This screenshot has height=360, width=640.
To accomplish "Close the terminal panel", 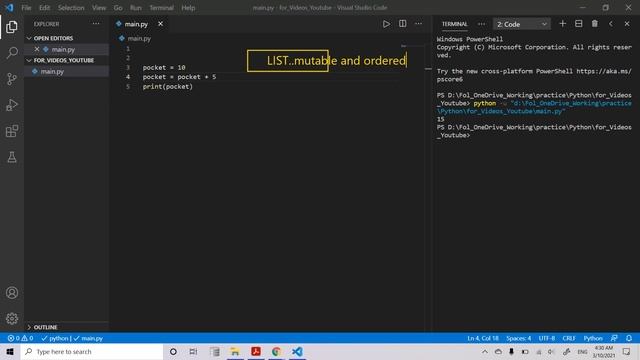I will coord(627,24).
